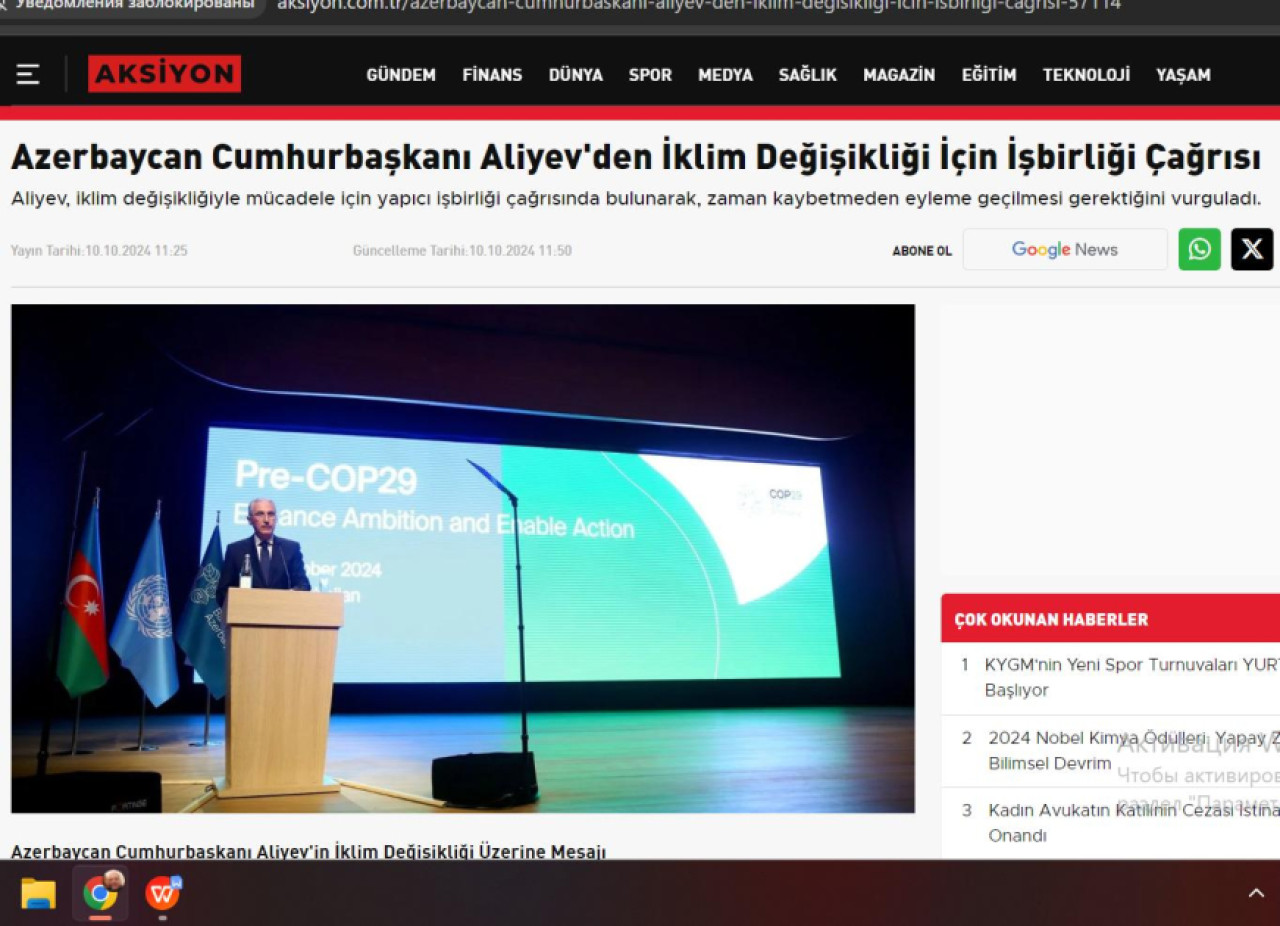Click the article summary paragraph
The image size is (1280, 926).
coord(636,198)
